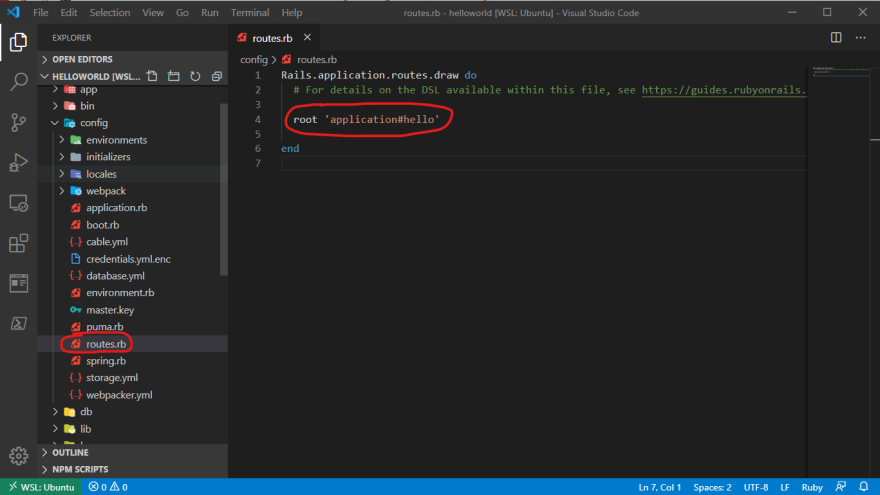Open the Search view in activity bar
Screen dimensions: 880x495
pos(19,82)
